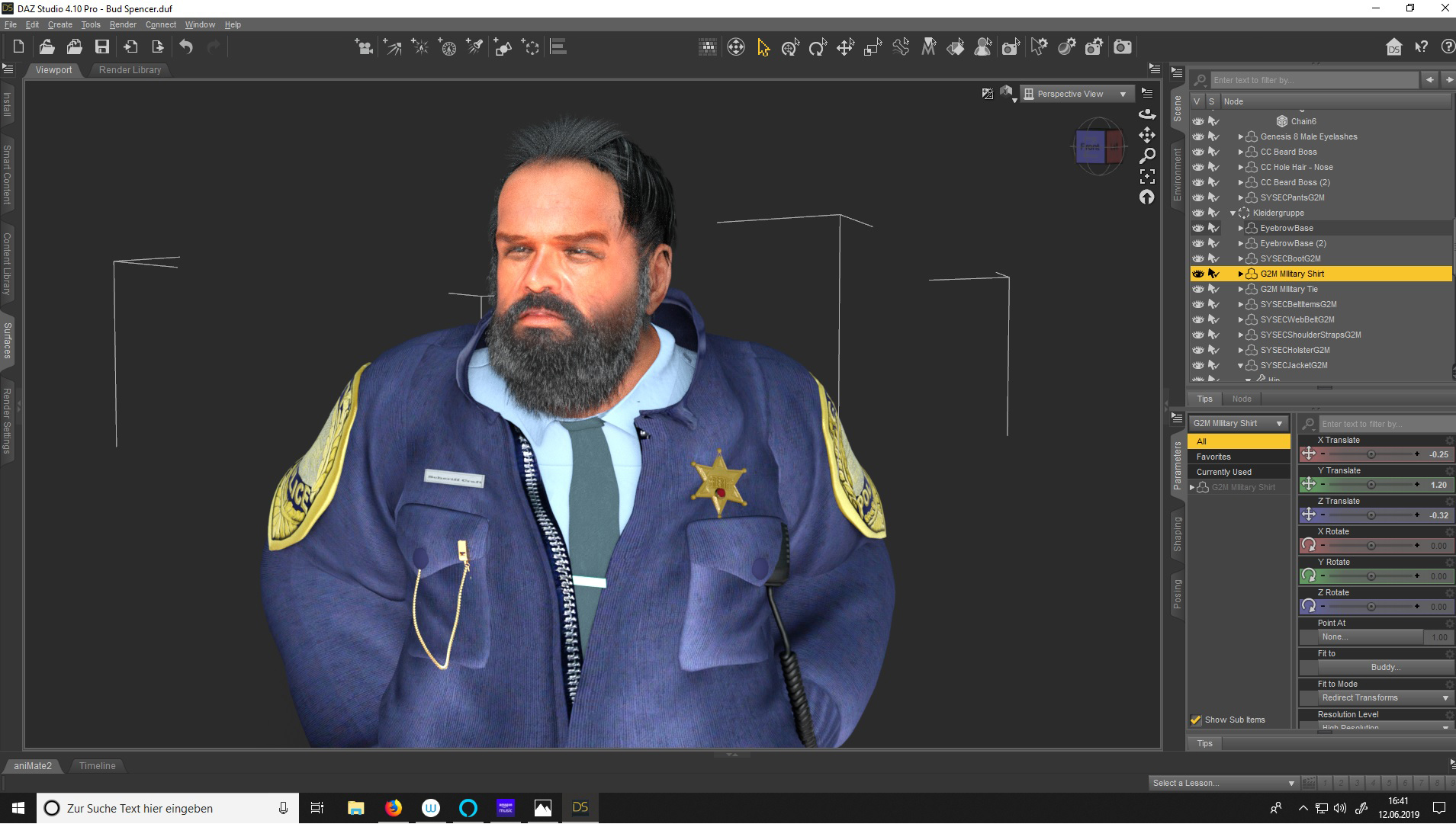The width and height of the screenshot is (1456, 824).
Task: Click the Undo arrow in the toolbar
Action: pos(186,47)
